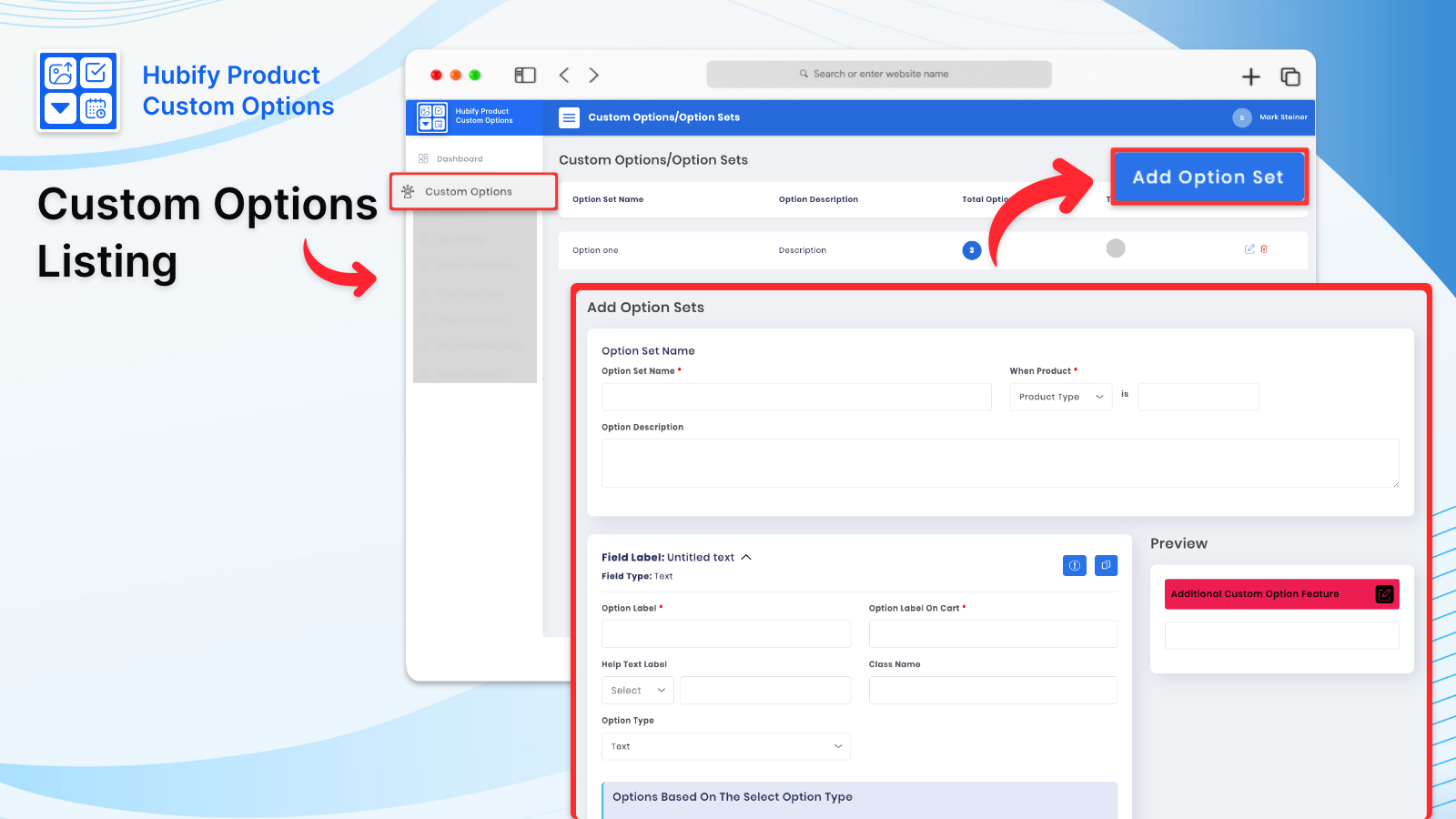
Task: Open a new browser tab with the plus icon
Action: tap(1251, 76)
